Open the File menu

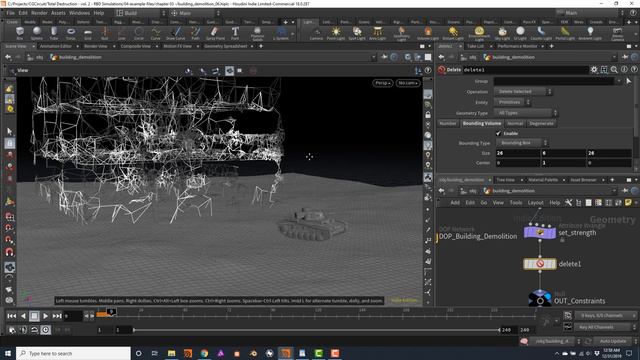(11, 13)
